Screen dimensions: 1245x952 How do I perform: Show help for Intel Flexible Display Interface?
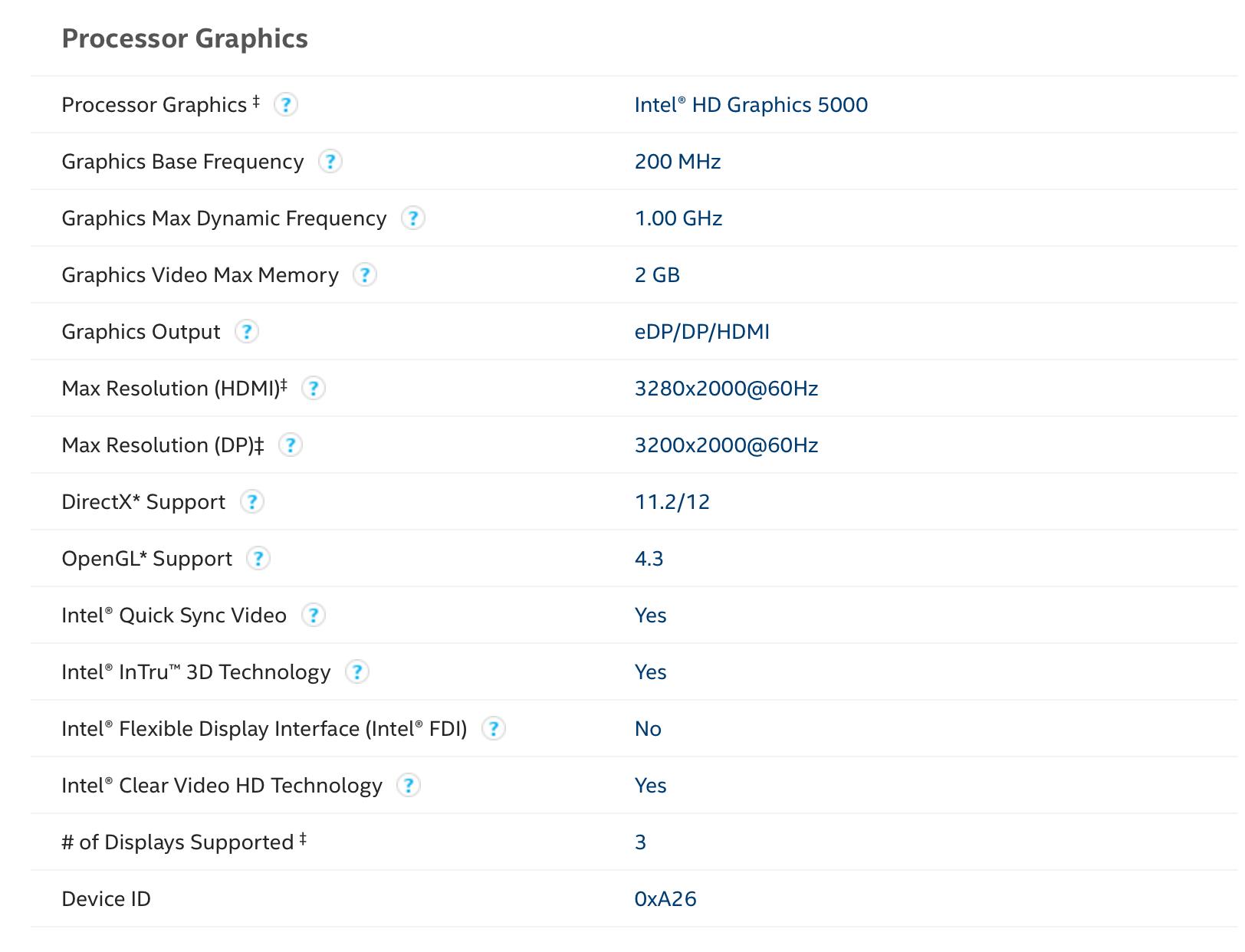pyautogui.click(x=494, y=729)
